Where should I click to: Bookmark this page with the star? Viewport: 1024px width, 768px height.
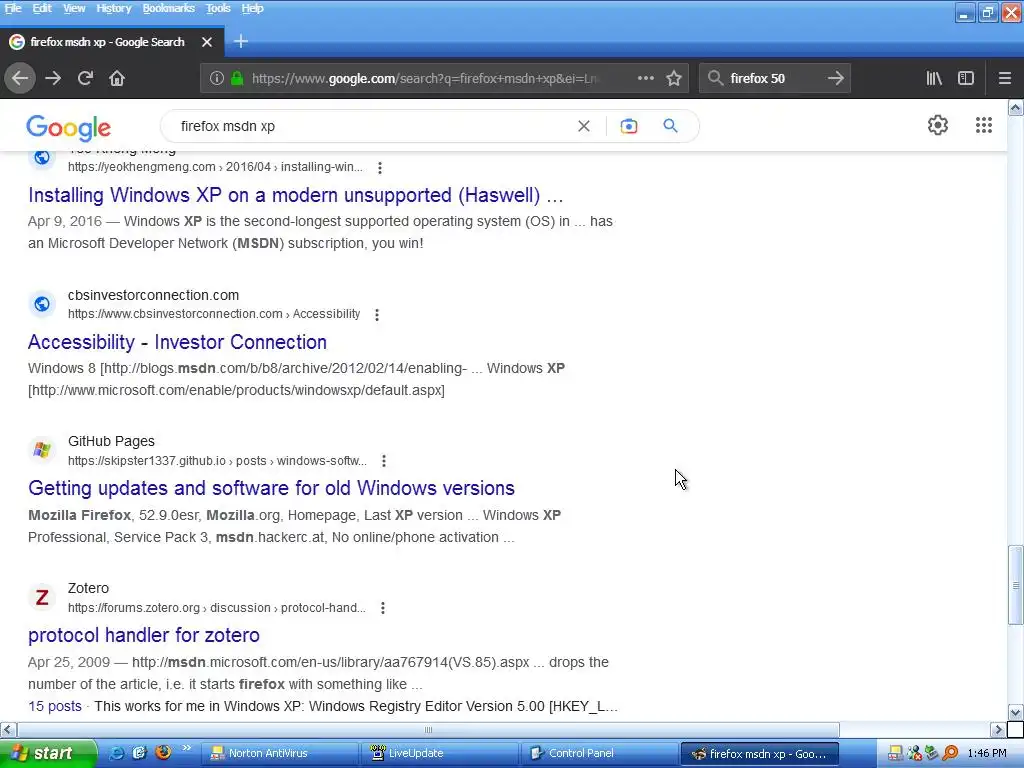(674, 78)
